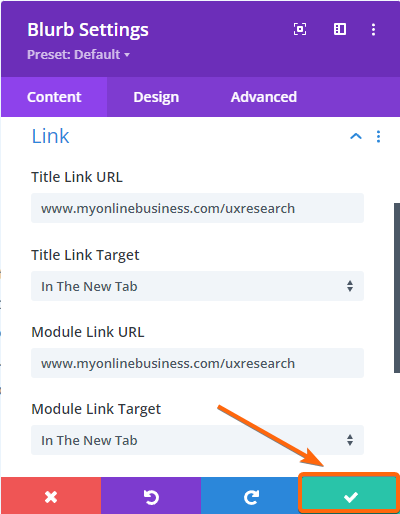The height and width of the screenshot is (514, 400).
Task: Click the snap to sidebar icon
Action: [340, 29]
